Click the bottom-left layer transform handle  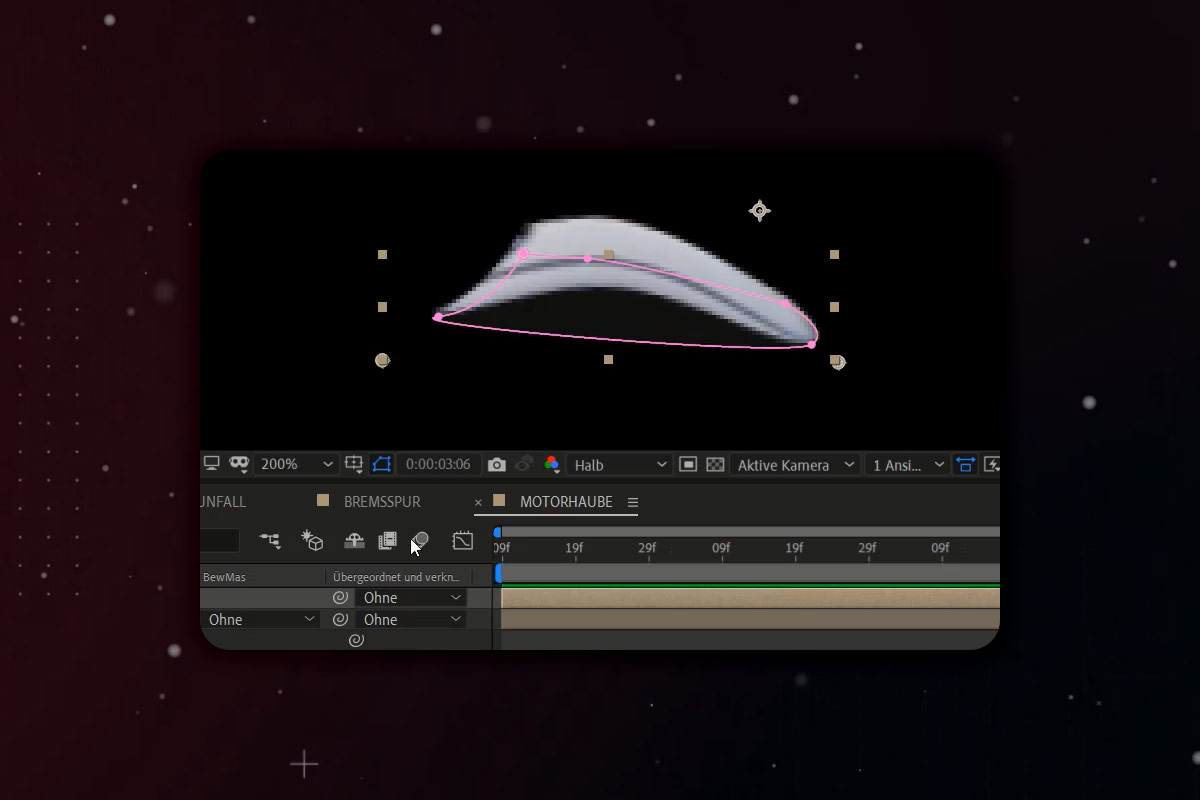(382, 360)
